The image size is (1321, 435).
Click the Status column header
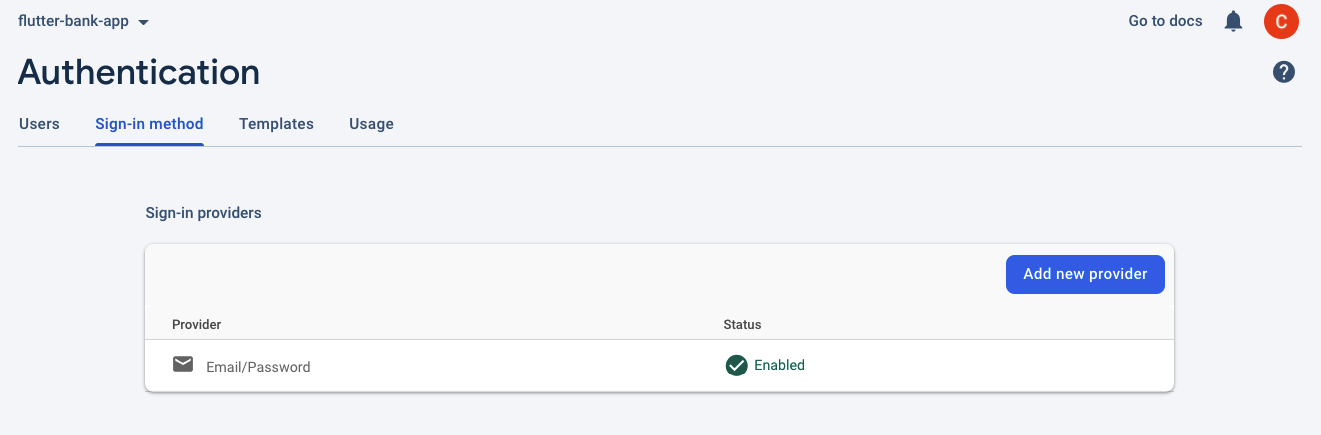742,325
